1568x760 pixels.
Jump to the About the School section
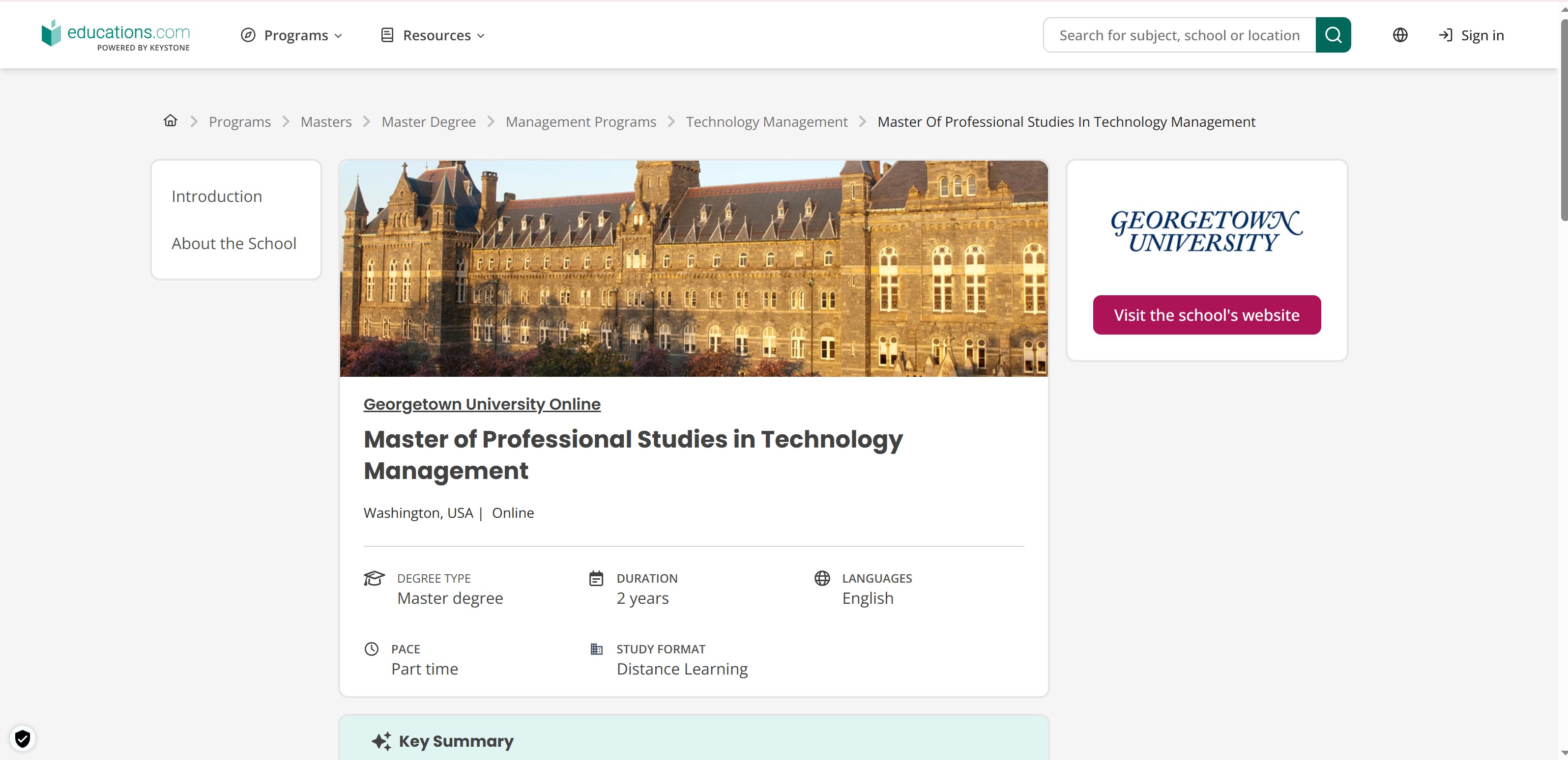point(234,243)
